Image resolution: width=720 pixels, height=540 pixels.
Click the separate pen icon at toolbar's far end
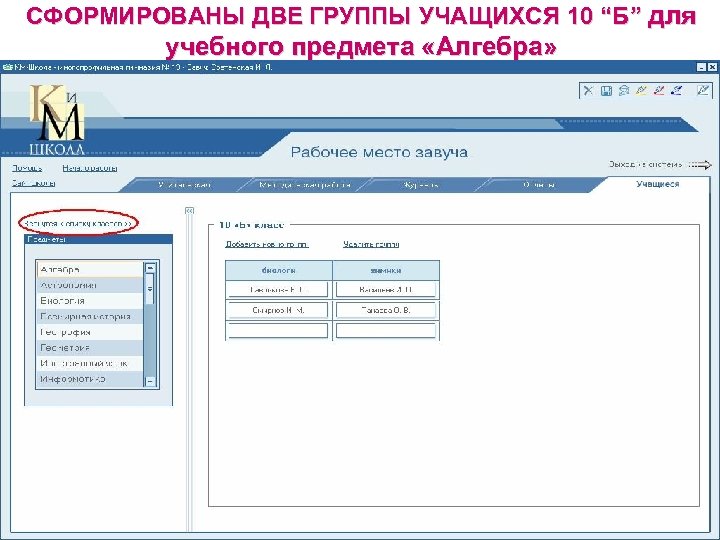pos(703,90)
